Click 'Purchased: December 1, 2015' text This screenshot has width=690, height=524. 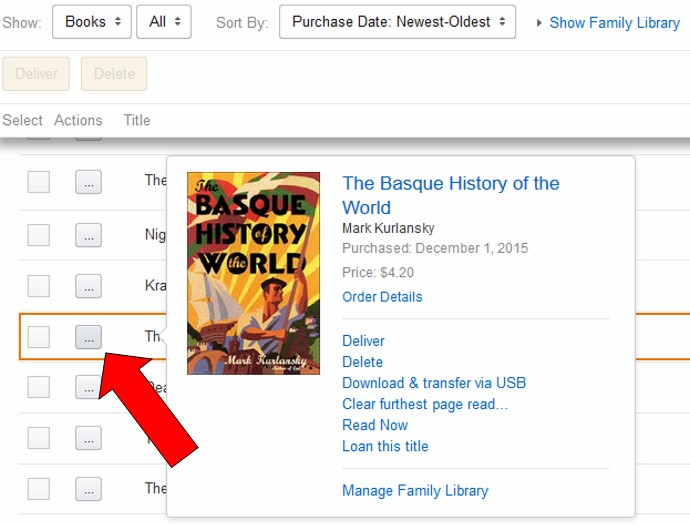[x=435, y=248]
